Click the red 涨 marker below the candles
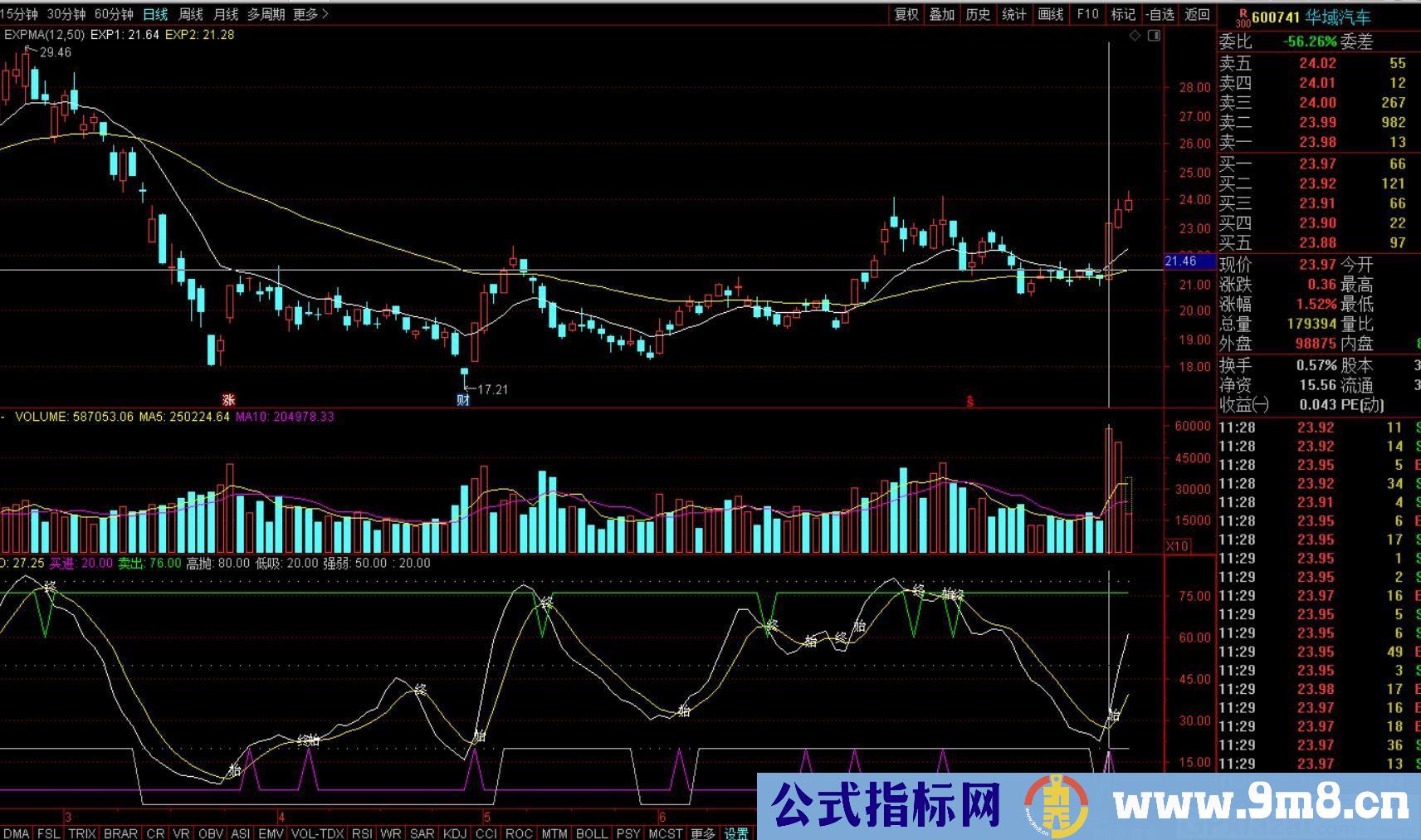 [228, 400]
